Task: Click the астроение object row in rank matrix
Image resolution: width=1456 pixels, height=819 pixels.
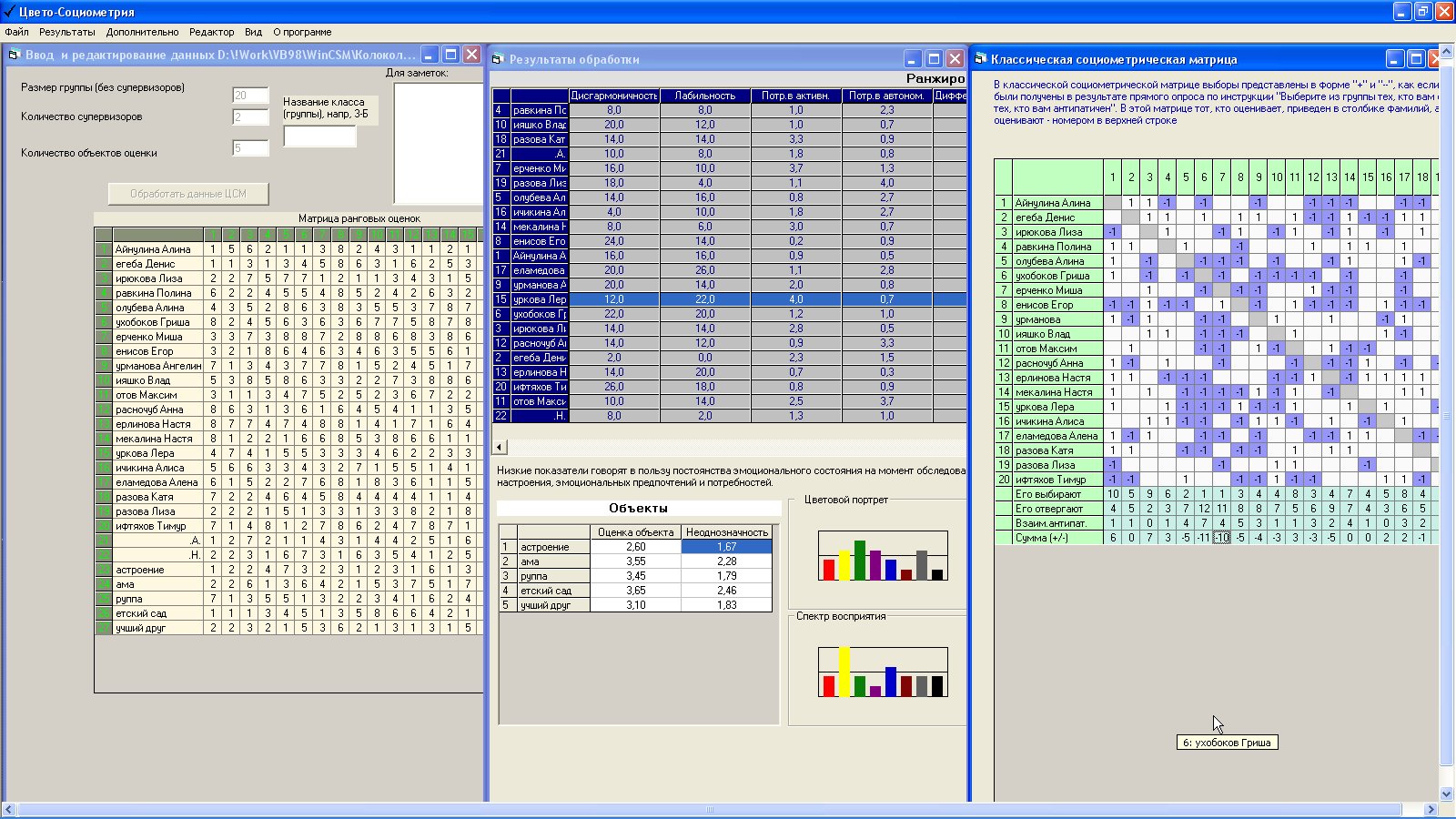Action: point(289,570)
